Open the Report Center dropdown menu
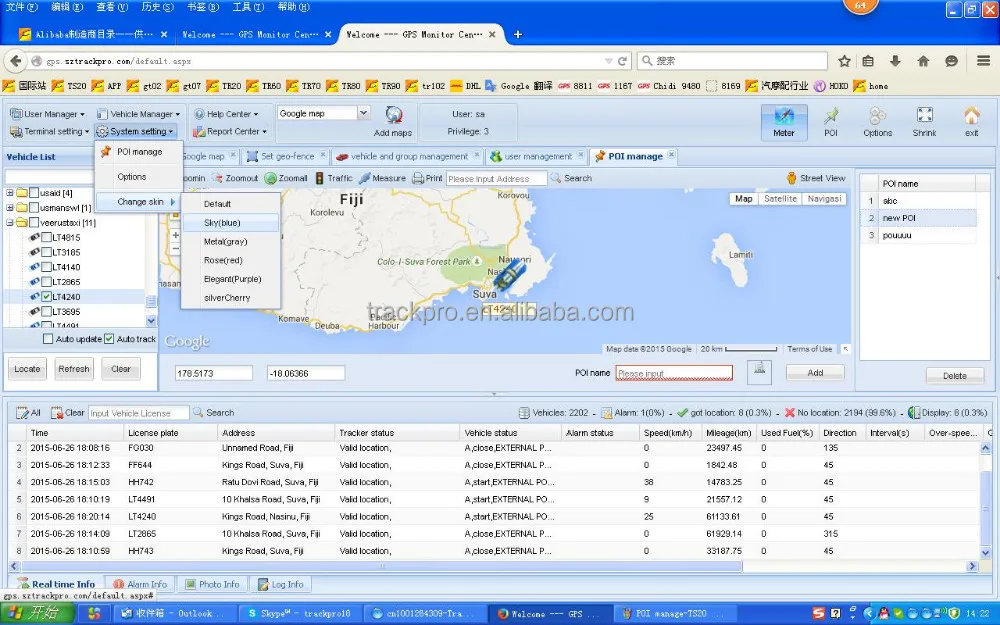Viewport: 1000px width, 625px height. pos(231,131)
